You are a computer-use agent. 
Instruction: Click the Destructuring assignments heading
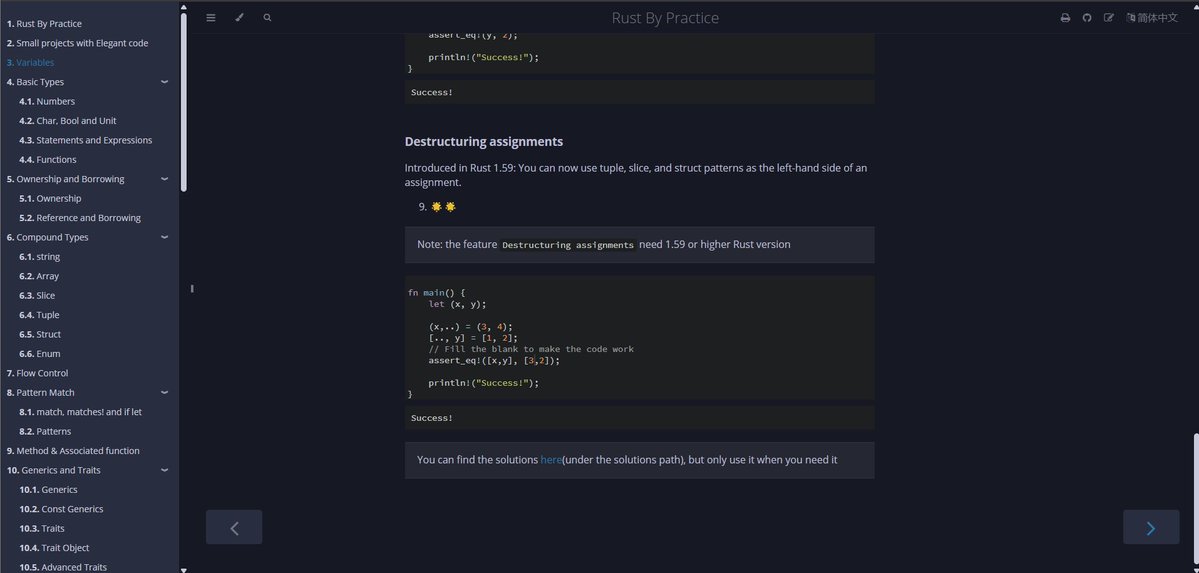pos(484,142)
